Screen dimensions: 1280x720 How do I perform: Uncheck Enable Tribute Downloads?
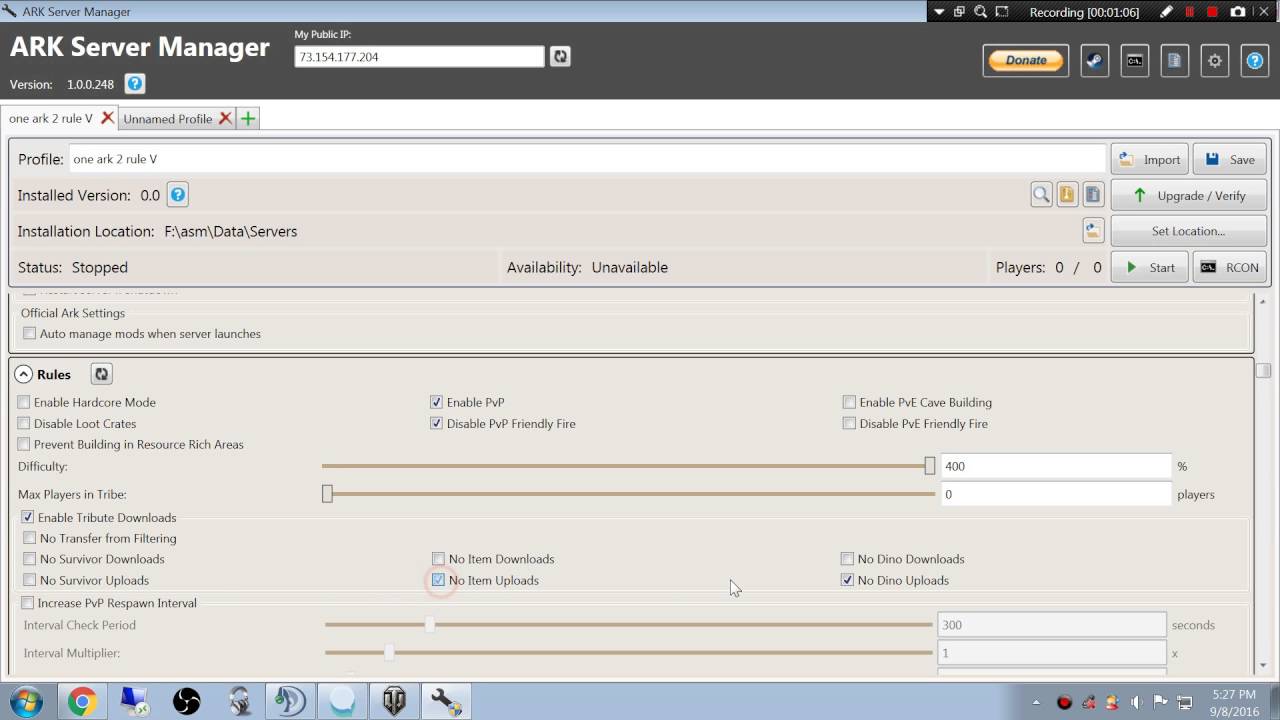(27, 517)
